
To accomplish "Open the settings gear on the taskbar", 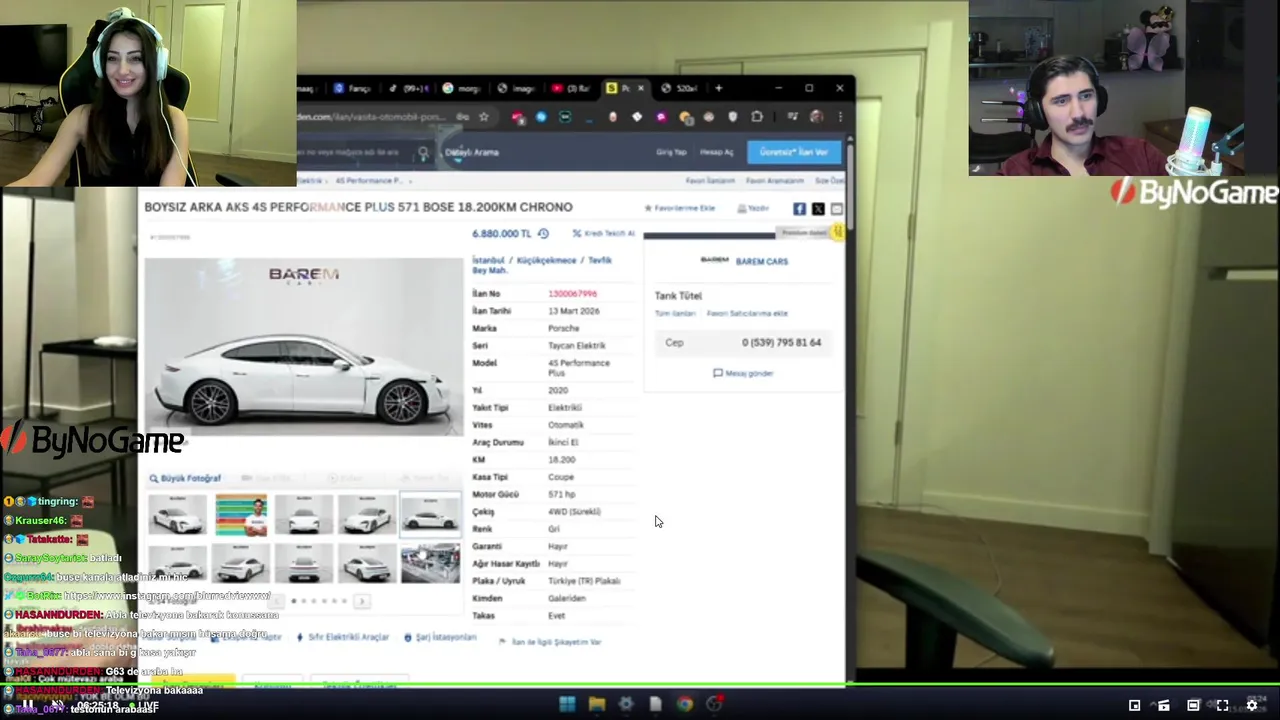I will 626,704.
